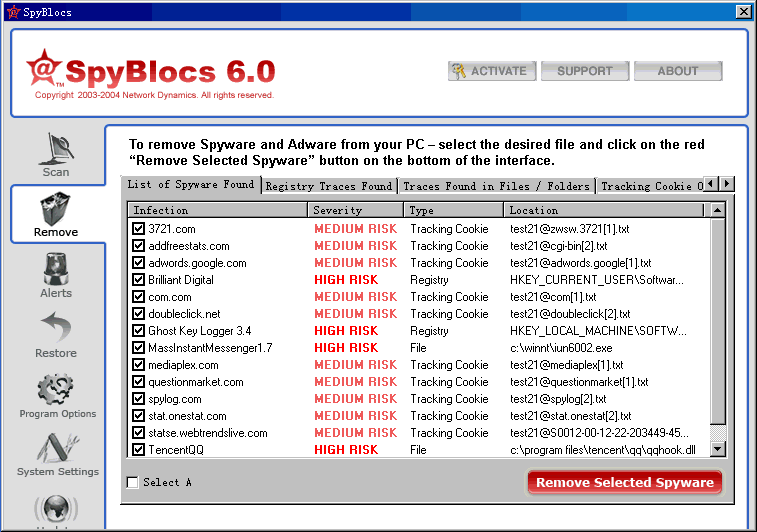Open Traces Found in Files / Folders tab
Viewport: 757px width, 532px height.
pyautogui.click(x=496, y=186)
